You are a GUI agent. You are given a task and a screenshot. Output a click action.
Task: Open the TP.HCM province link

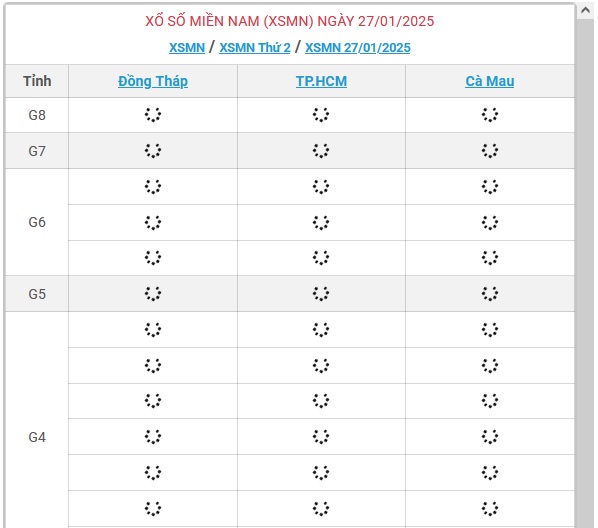coord(322,81)
